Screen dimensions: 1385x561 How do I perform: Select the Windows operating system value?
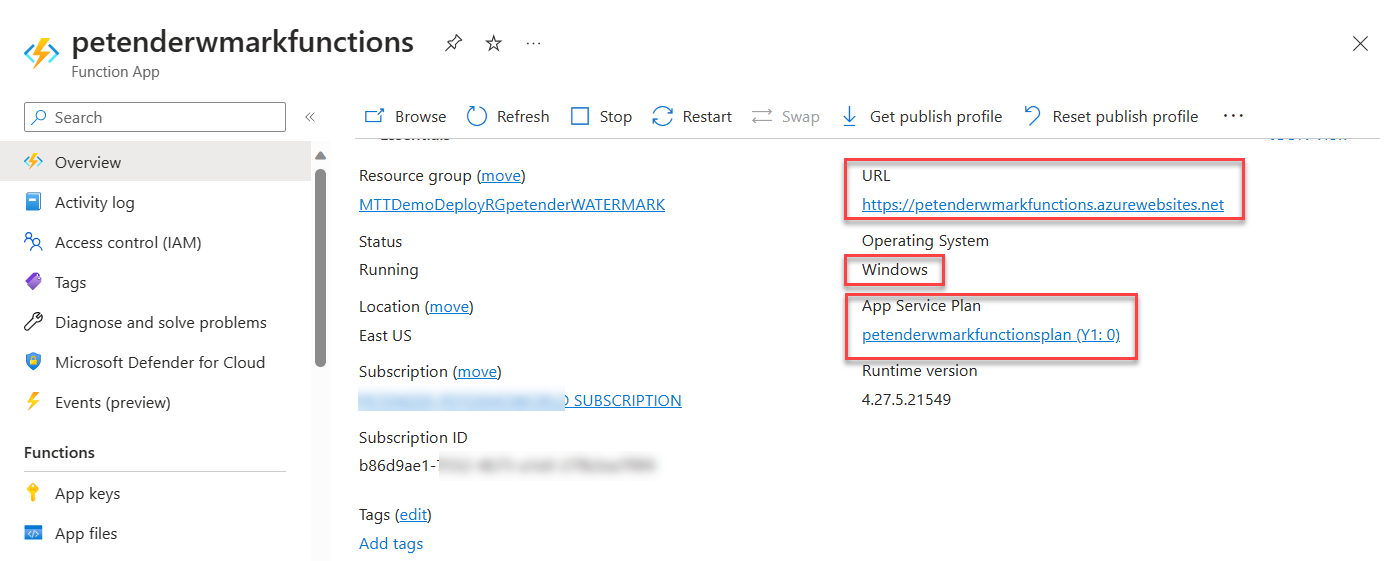(895, 270)
